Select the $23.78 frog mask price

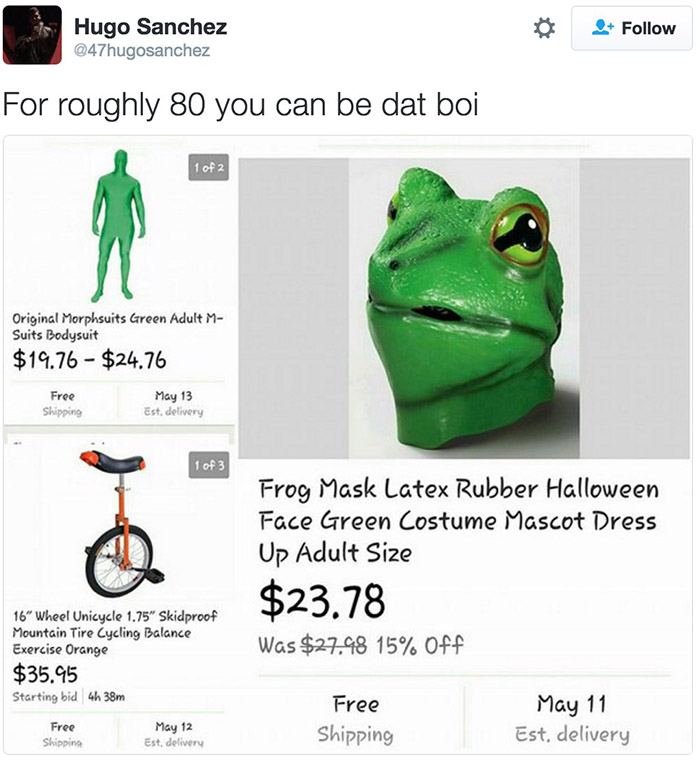(x=322, y=601)
